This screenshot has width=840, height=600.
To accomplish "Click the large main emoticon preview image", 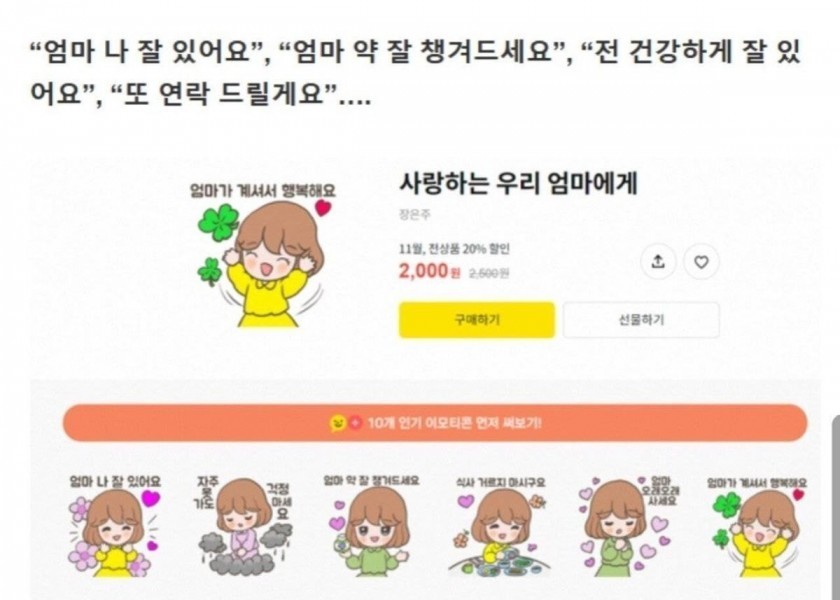I will [262, 256].
